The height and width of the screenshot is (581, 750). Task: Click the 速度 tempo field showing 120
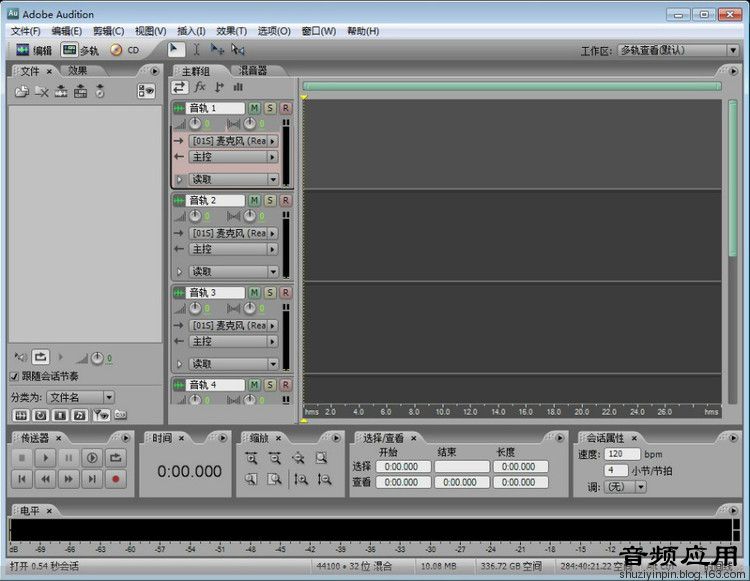[x=621, y=454]
